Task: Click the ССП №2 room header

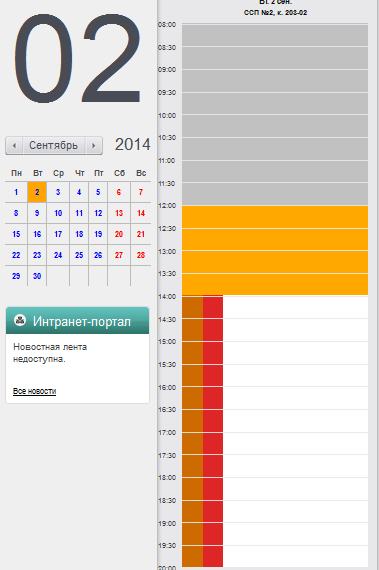Action: coord(275,13)
